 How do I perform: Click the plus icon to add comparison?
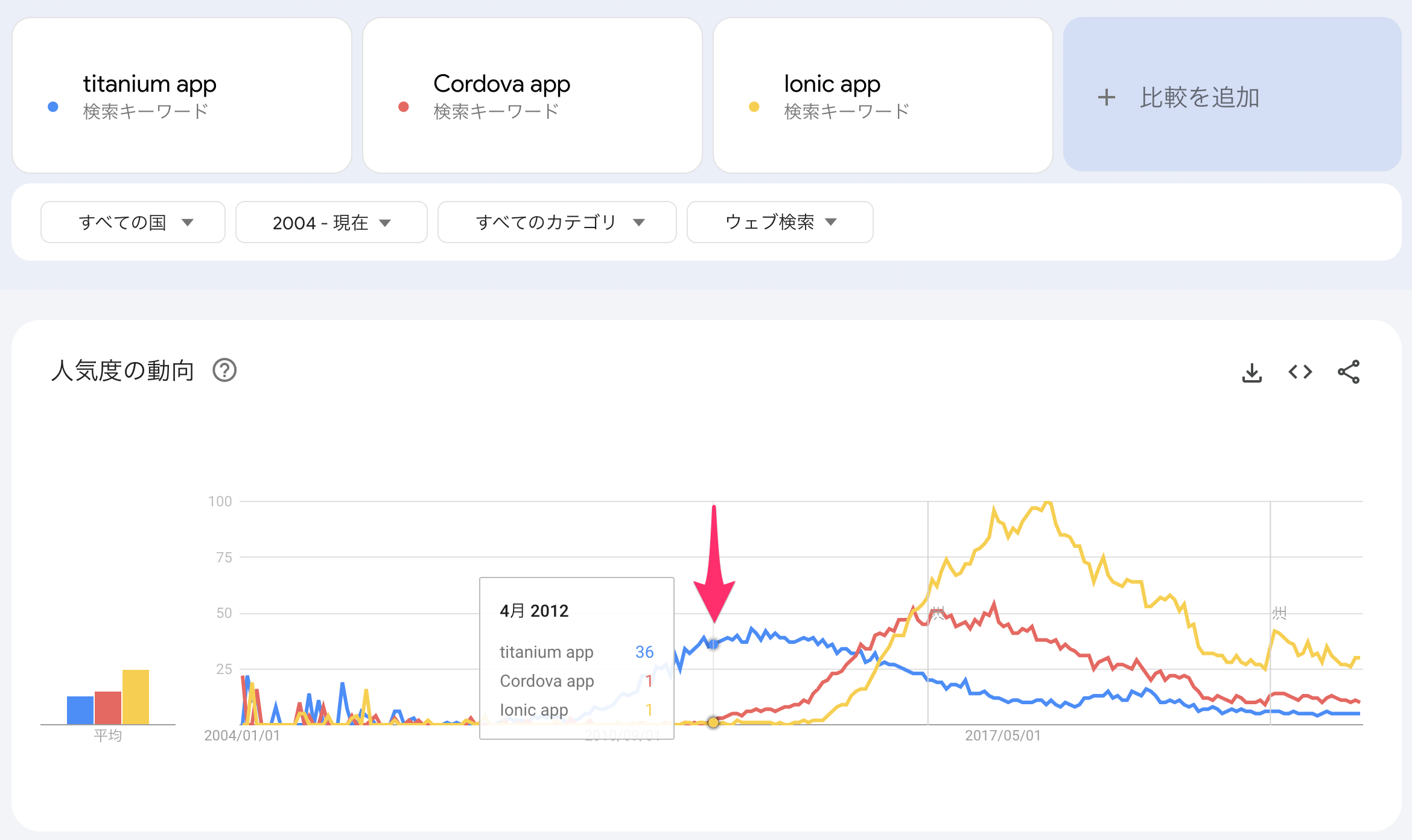[x=1106, y=97]
